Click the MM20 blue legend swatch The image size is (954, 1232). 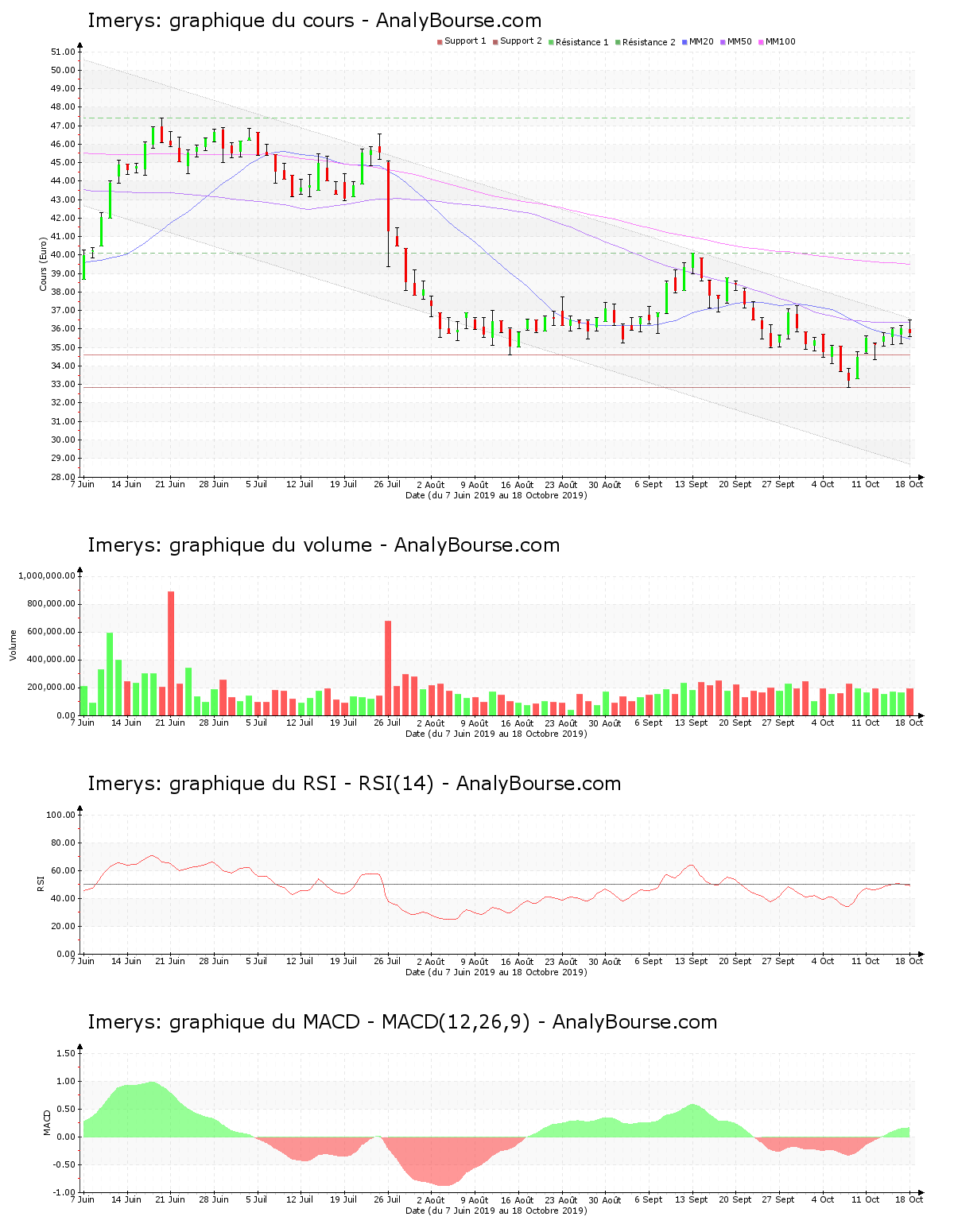pos(684,42)
